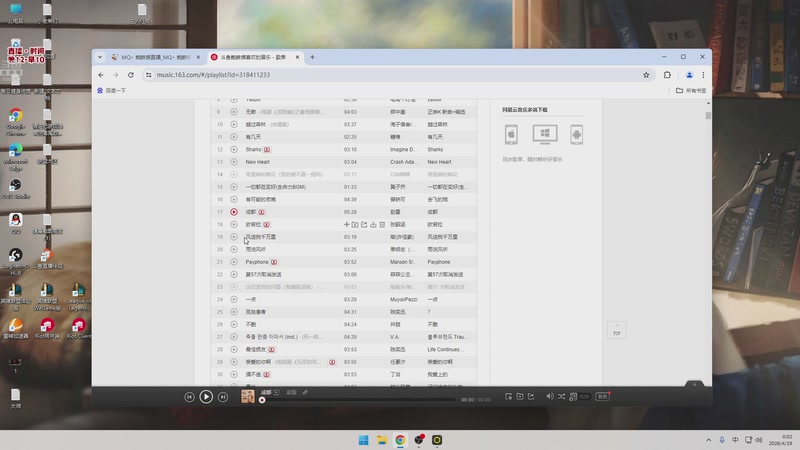Open the MV icon on row 17
800x450 pixels.
pos(261,212)
